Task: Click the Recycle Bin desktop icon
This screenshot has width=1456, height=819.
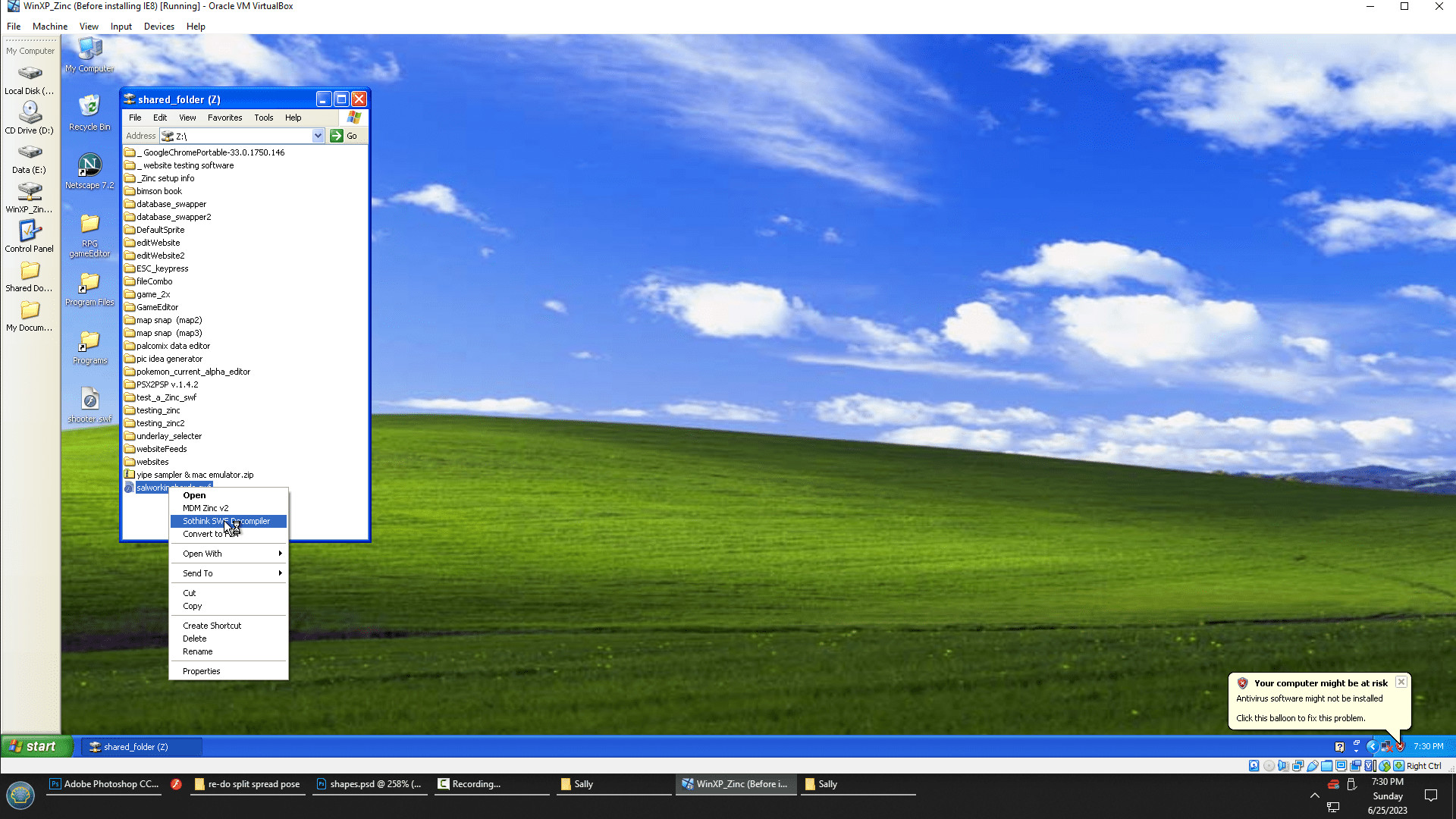Action: click(x=89, y=111)
